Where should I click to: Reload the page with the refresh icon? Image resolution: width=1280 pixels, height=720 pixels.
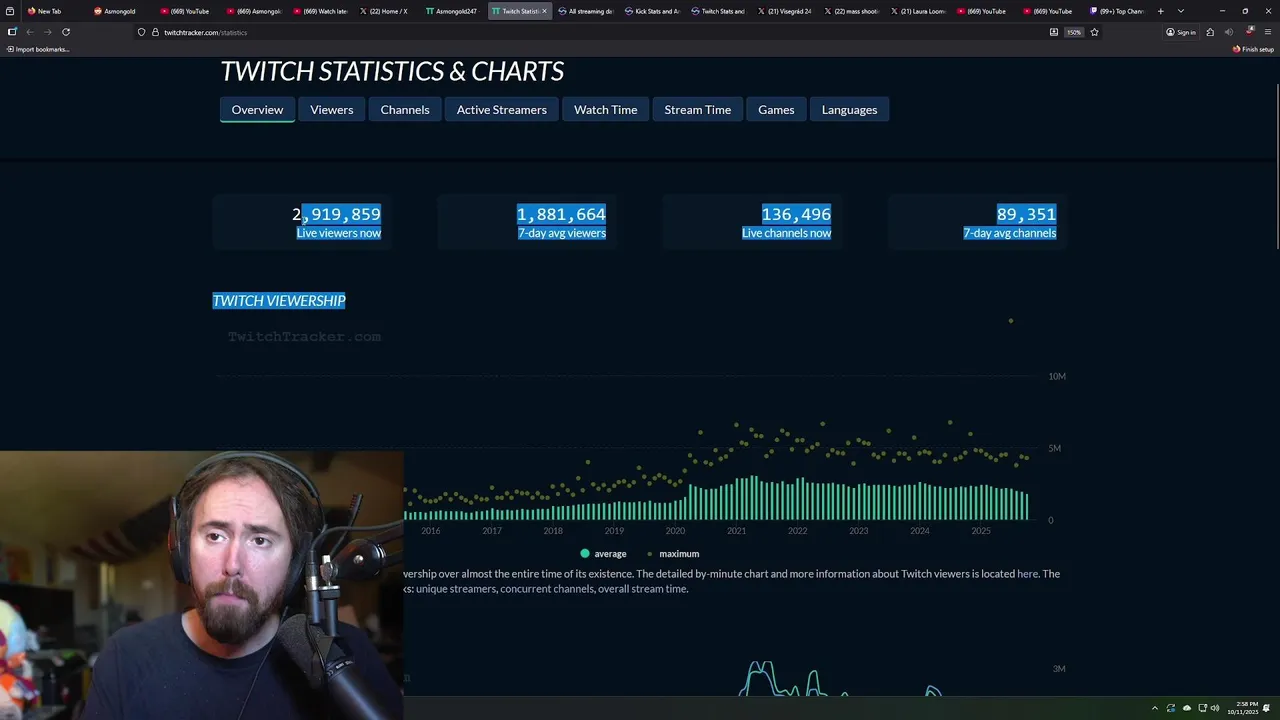tap(66, 32)
